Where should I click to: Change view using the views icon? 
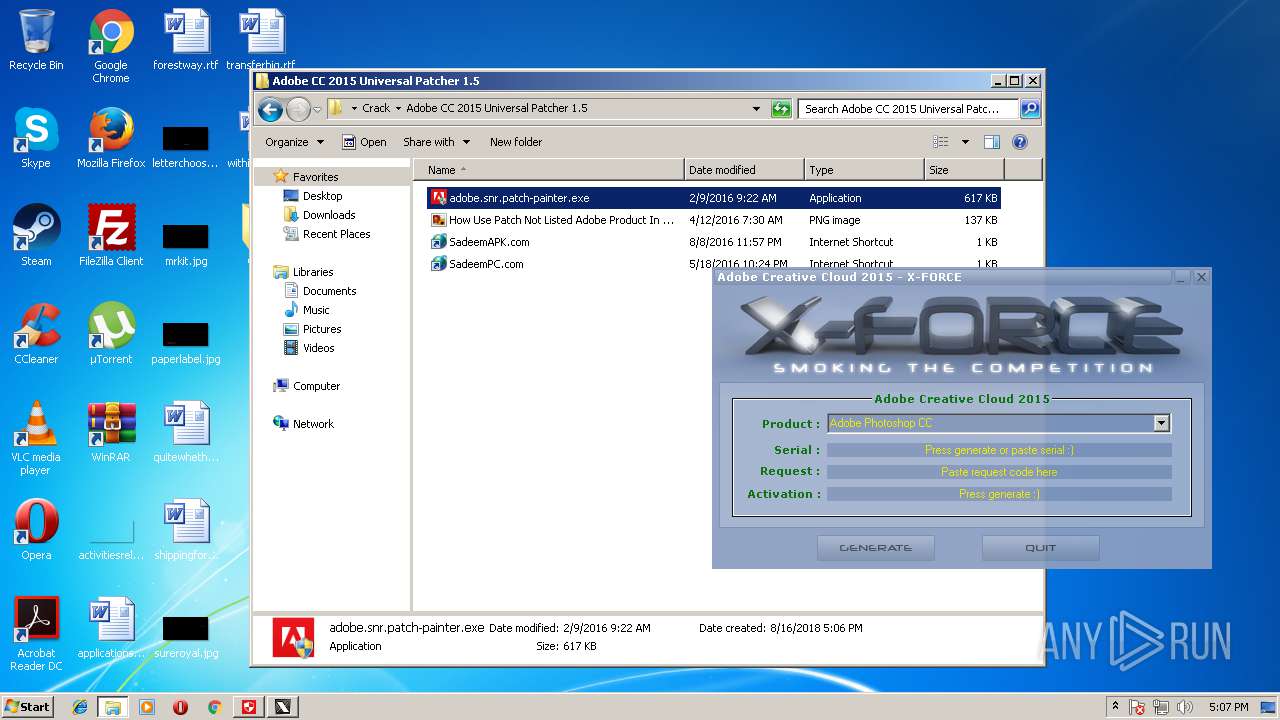tap(941, 142)
